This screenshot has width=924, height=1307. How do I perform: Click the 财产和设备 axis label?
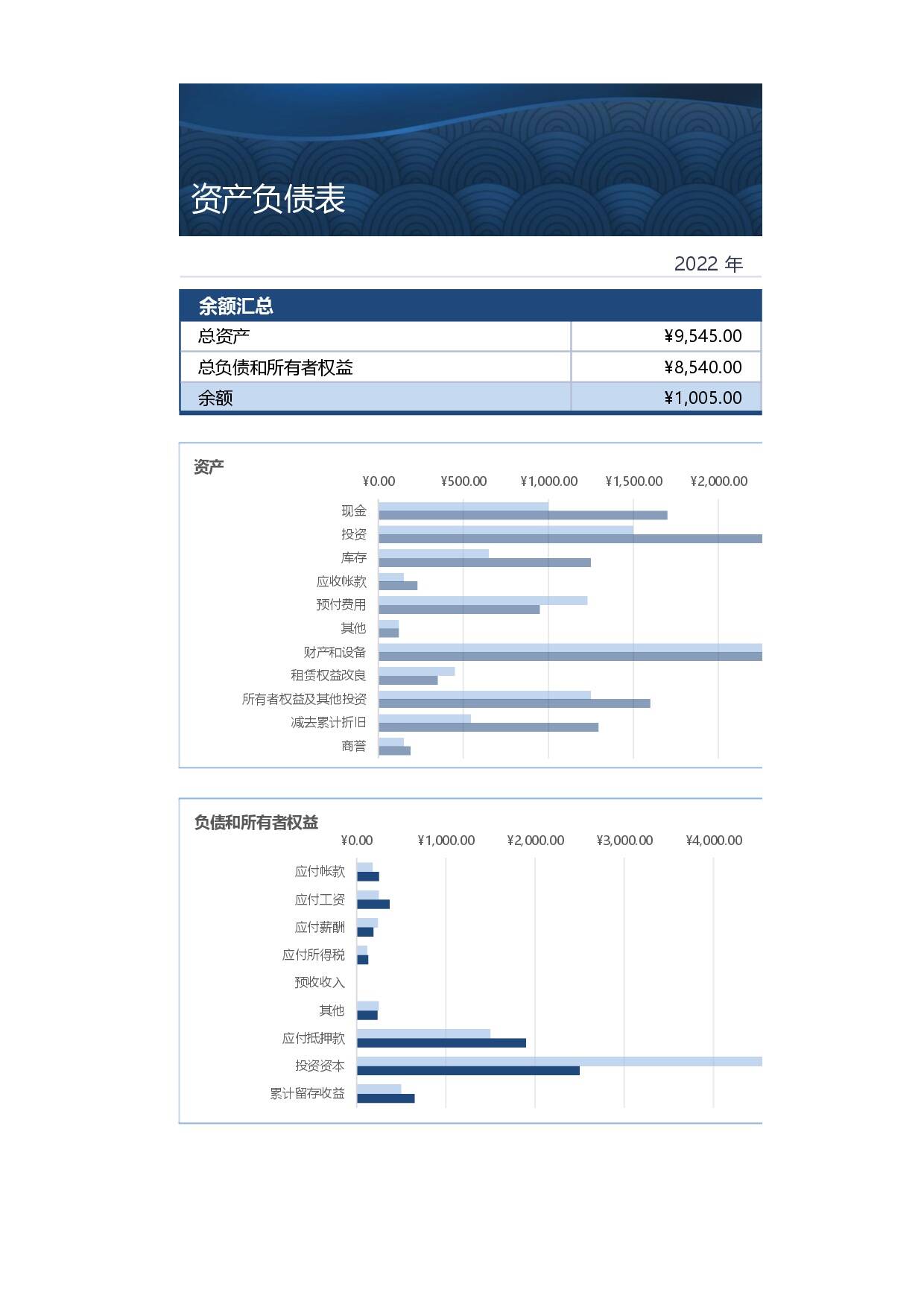[335, 652]
